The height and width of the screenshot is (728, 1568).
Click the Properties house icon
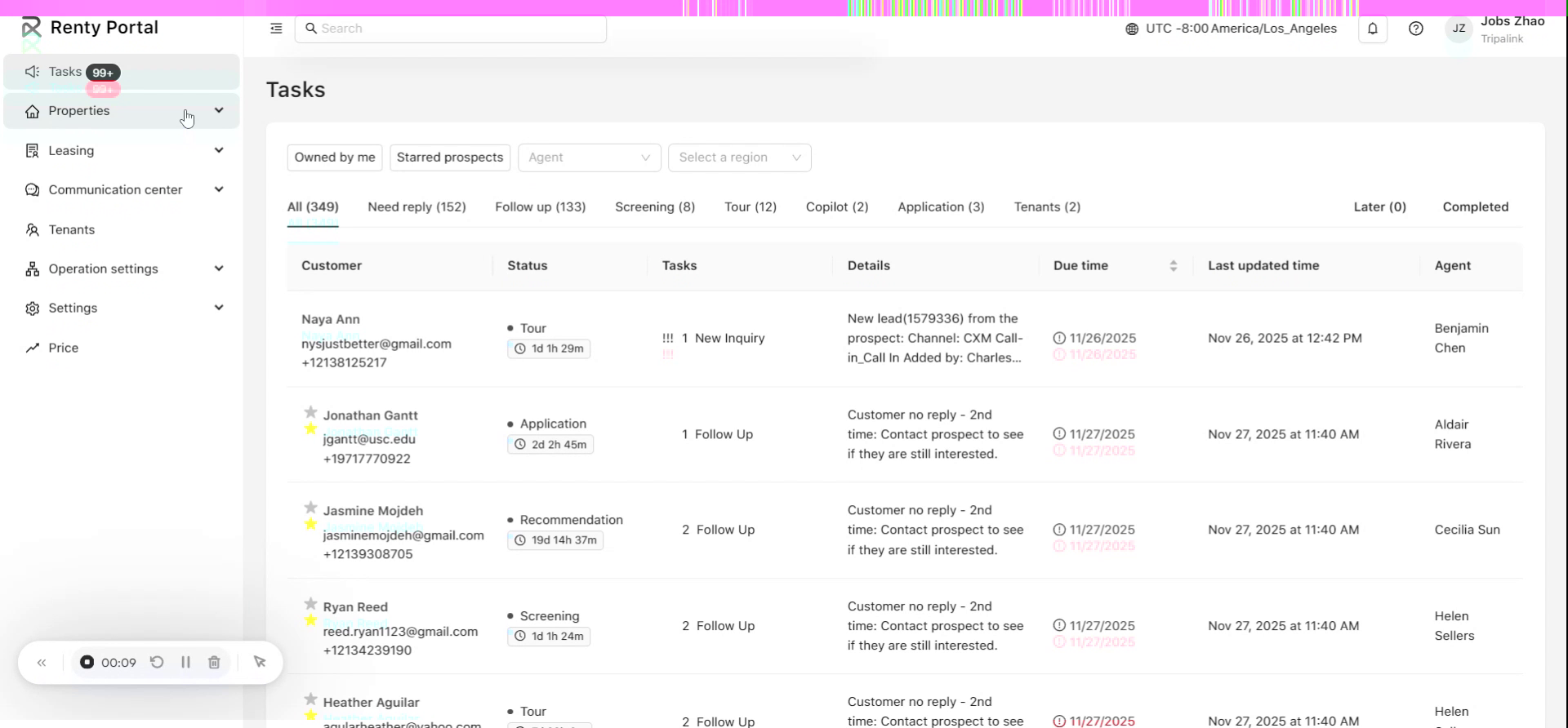32,111
